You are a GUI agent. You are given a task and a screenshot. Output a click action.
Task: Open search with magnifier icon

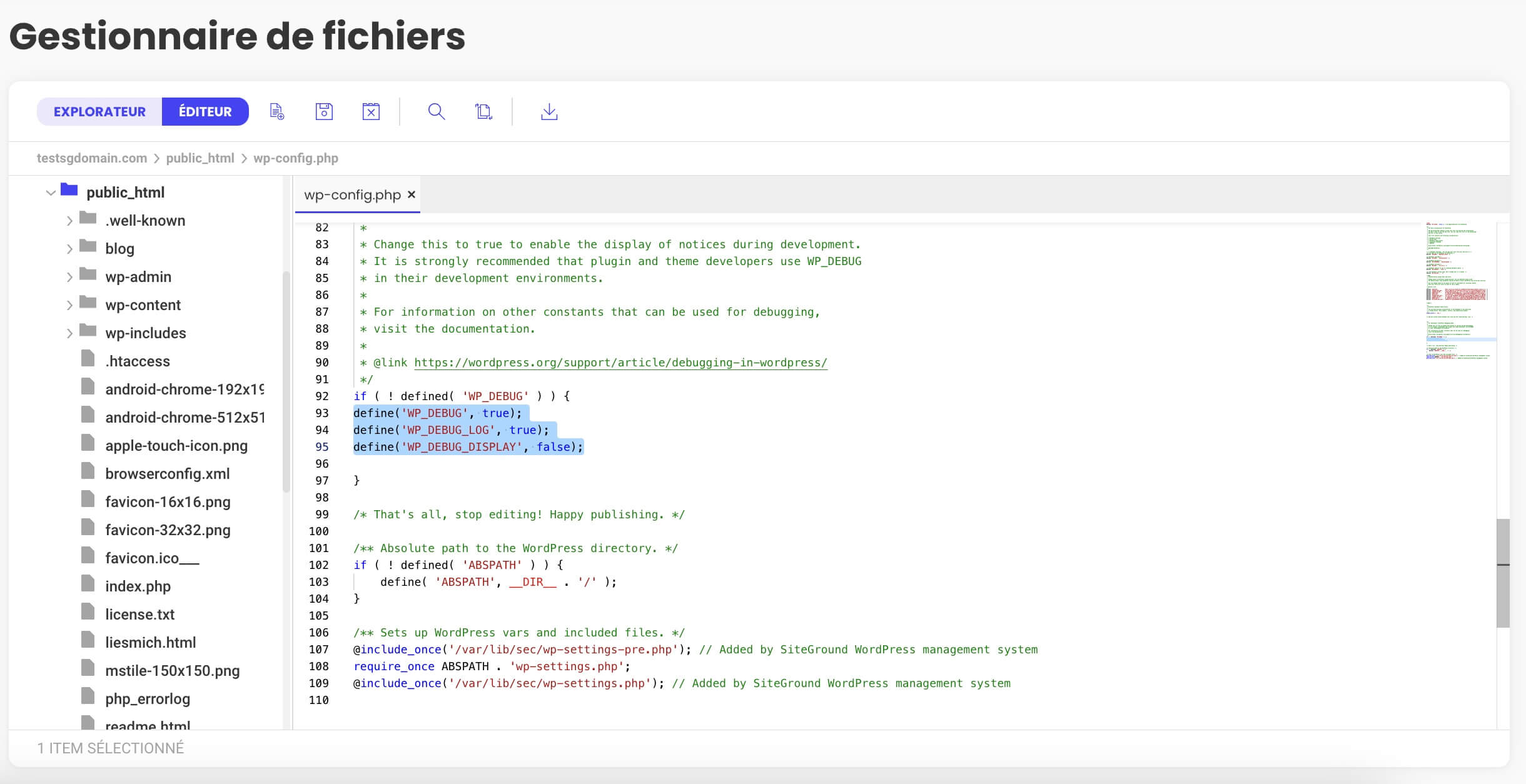437,112
